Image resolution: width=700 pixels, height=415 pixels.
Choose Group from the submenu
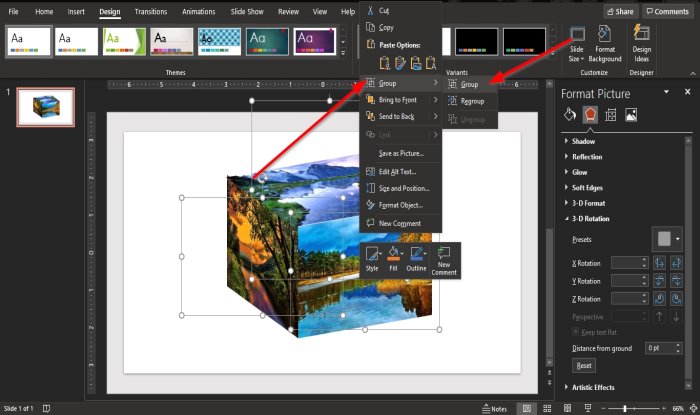pyautogui.click(x=468, y=85)
